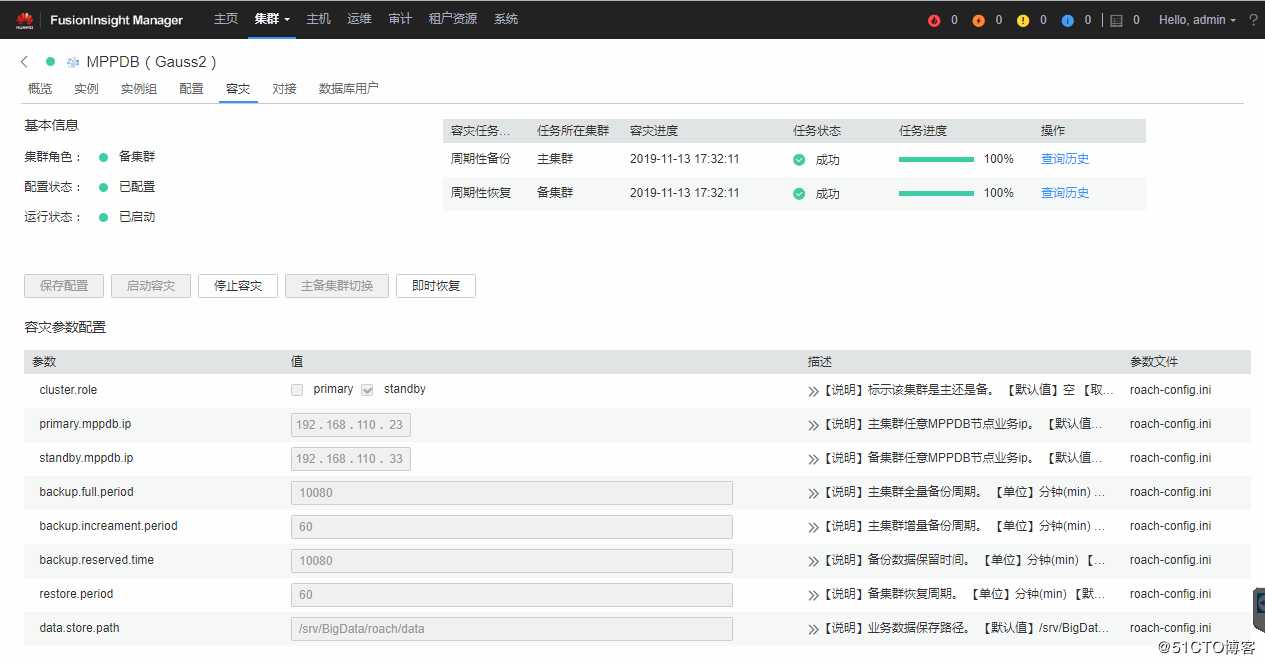Expand the 集群 menu dropdown
This screenshot has height=664, width=1265.
271,18
